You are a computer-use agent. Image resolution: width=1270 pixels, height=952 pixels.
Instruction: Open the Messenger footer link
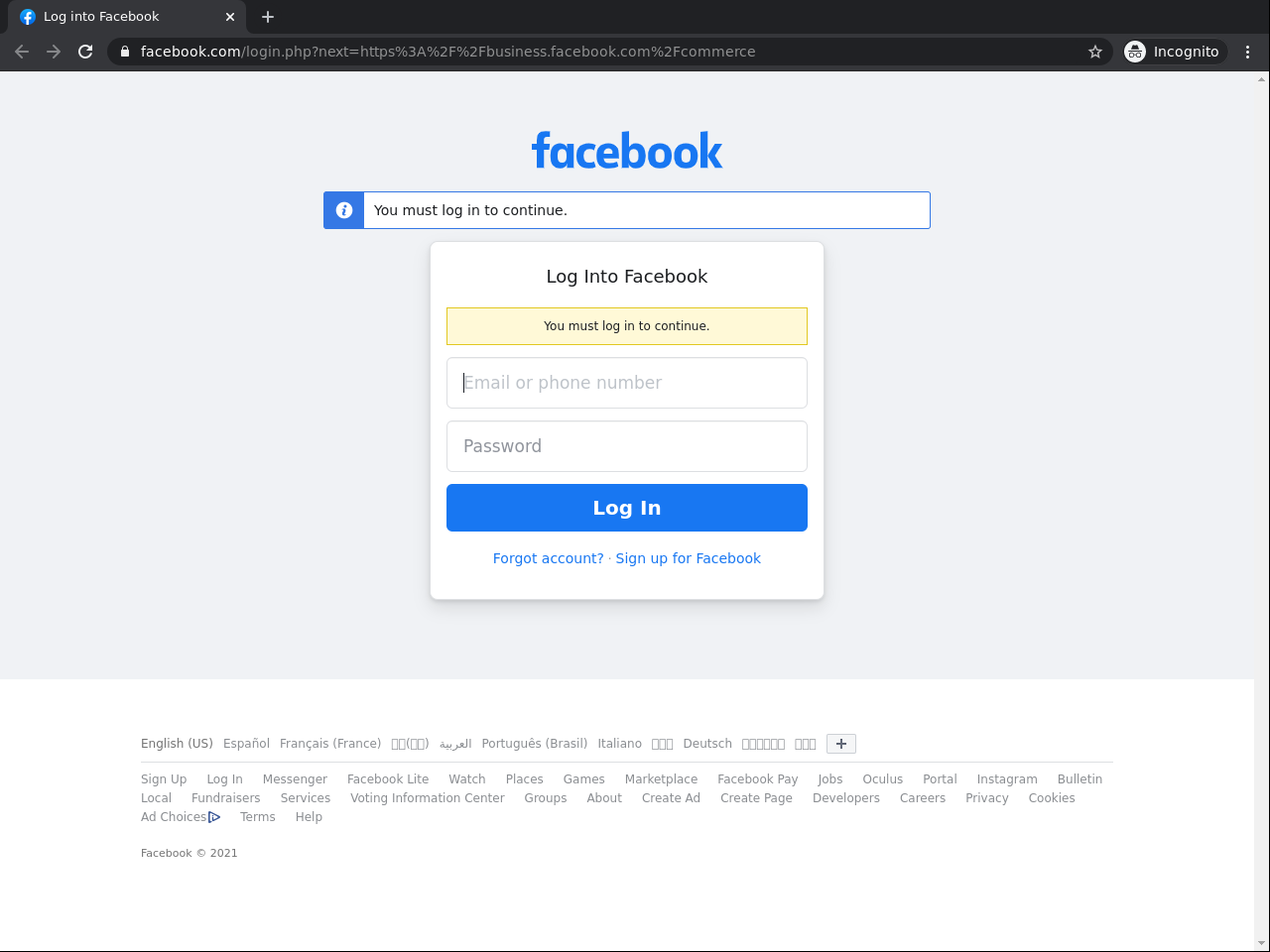pyautogui.click(x=295, y=779)
